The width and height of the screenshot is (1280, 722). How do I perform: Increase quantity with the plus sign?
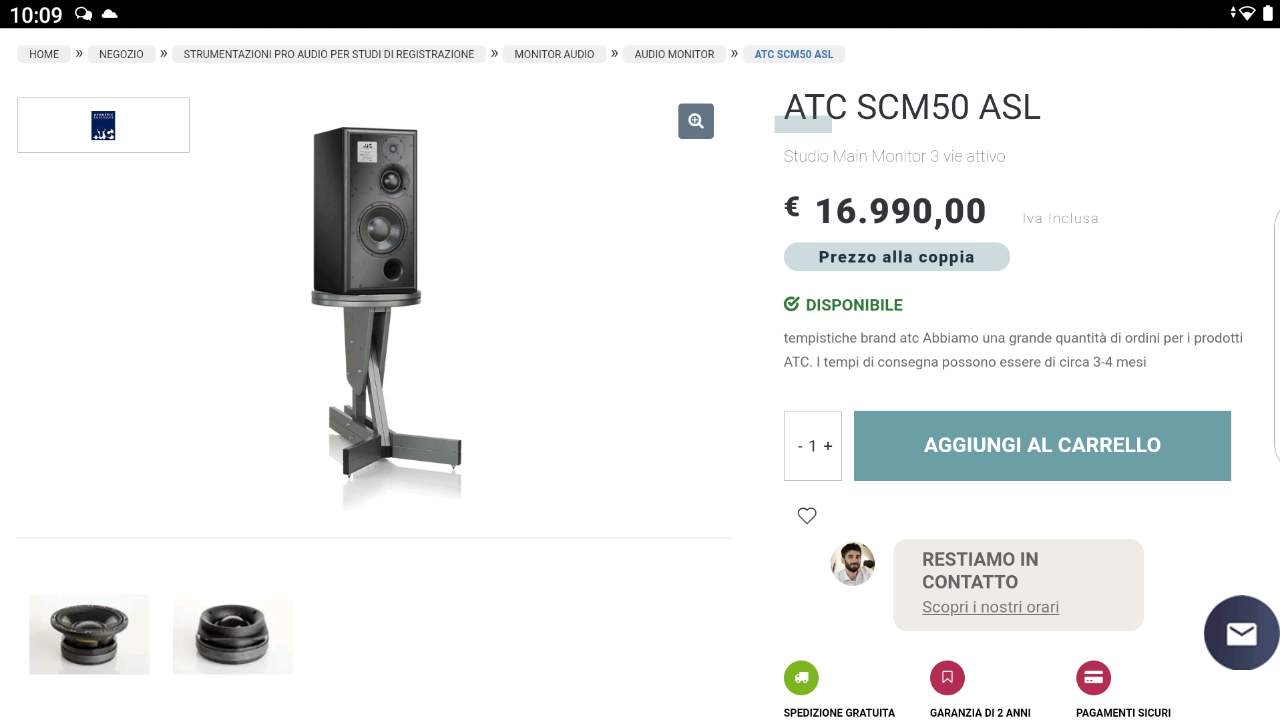828,446
